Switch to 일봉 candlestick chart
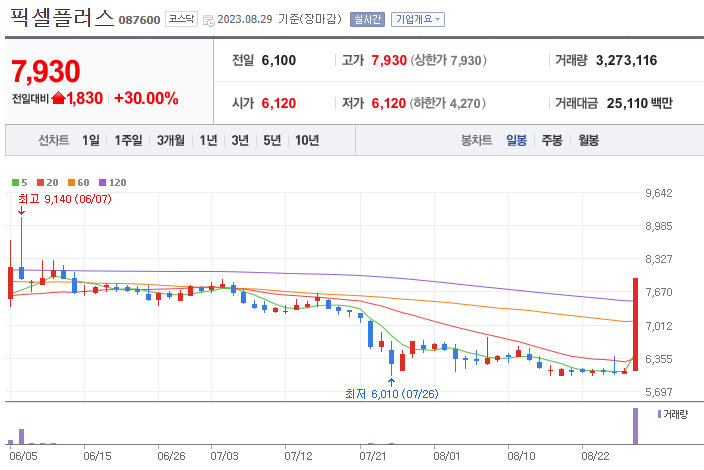 coord(516,141)
